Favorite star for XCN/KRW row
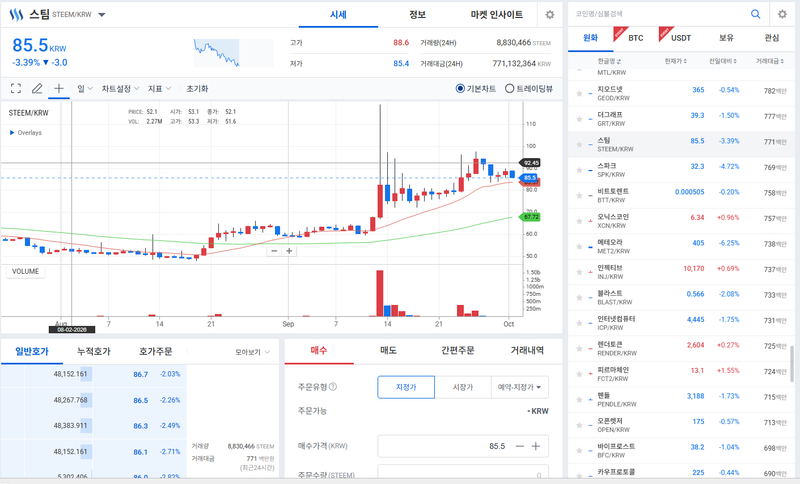This screenshot has width=800, height=484. pyautogui.click(x=579, y=221)
